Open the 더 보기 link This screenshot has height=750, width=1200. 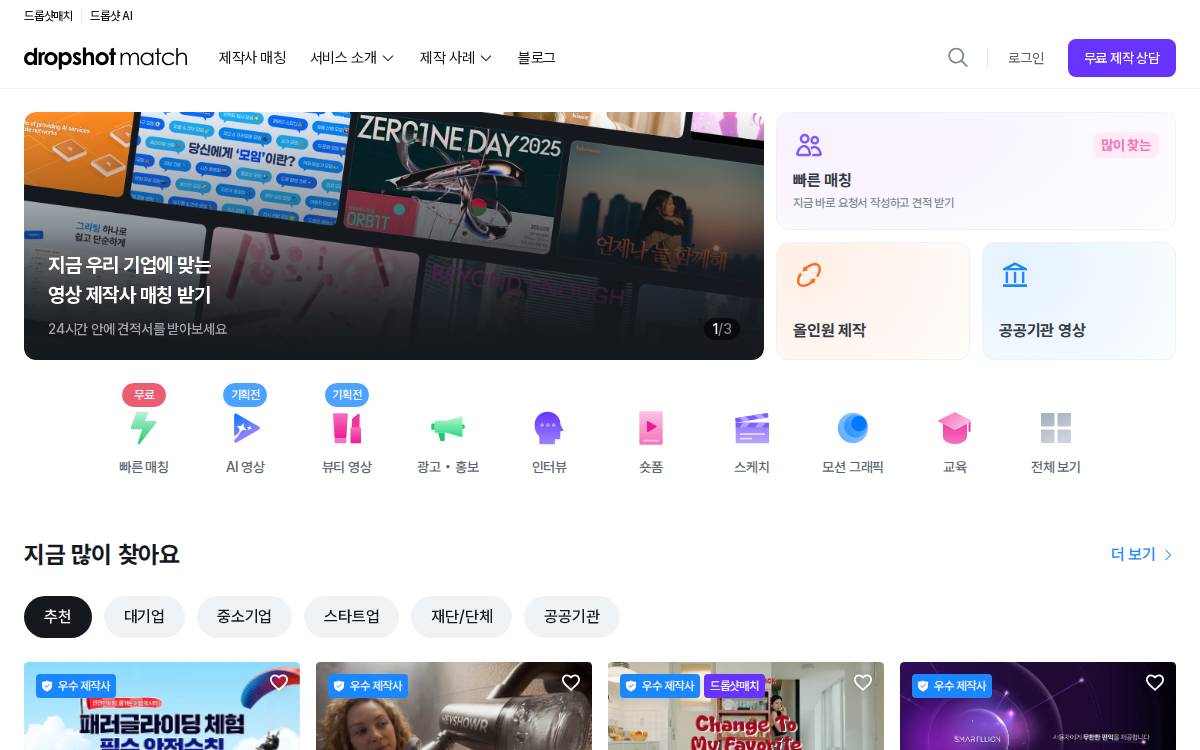tap(1142, 554)
